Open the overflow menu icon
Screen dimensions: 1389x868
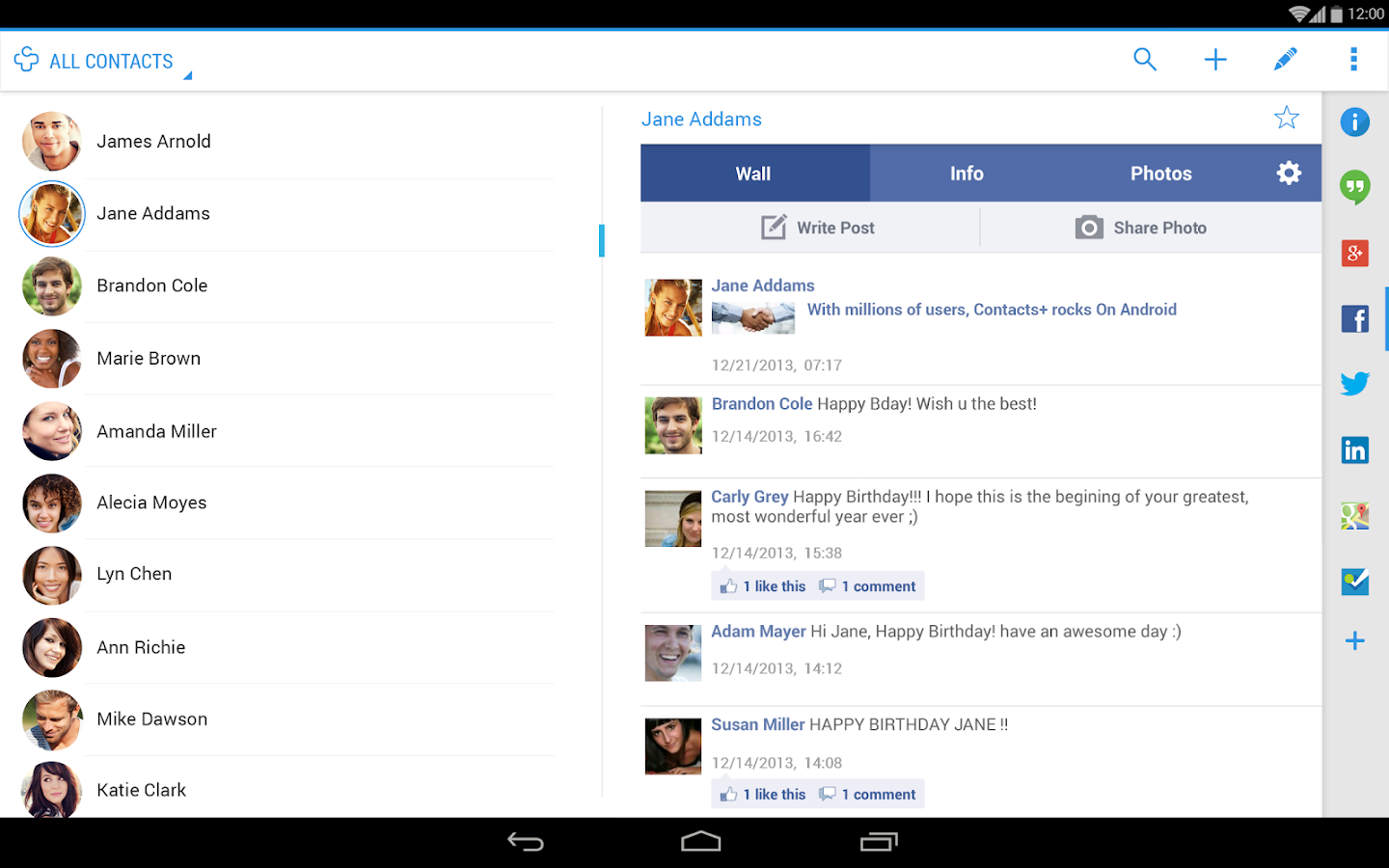(x=1354, y=59)
